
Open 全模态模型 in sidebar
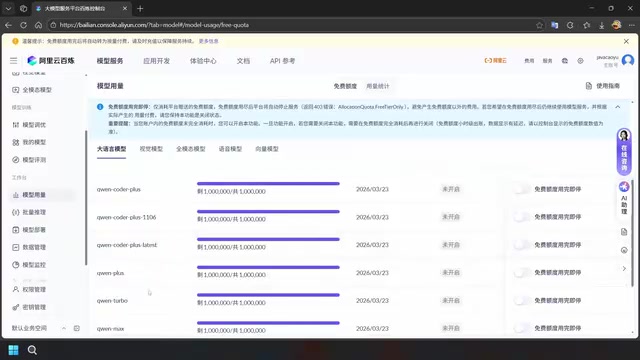tap(32, 90)
